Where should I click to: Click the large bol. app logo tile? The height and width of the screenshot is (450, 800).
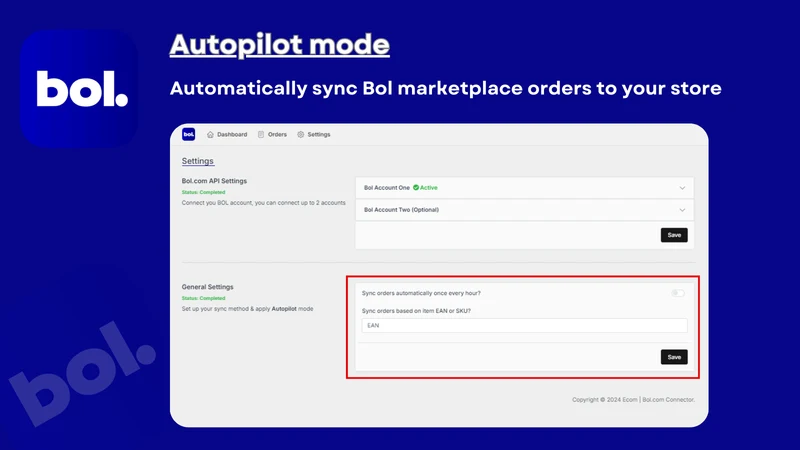tap(79, 88)
